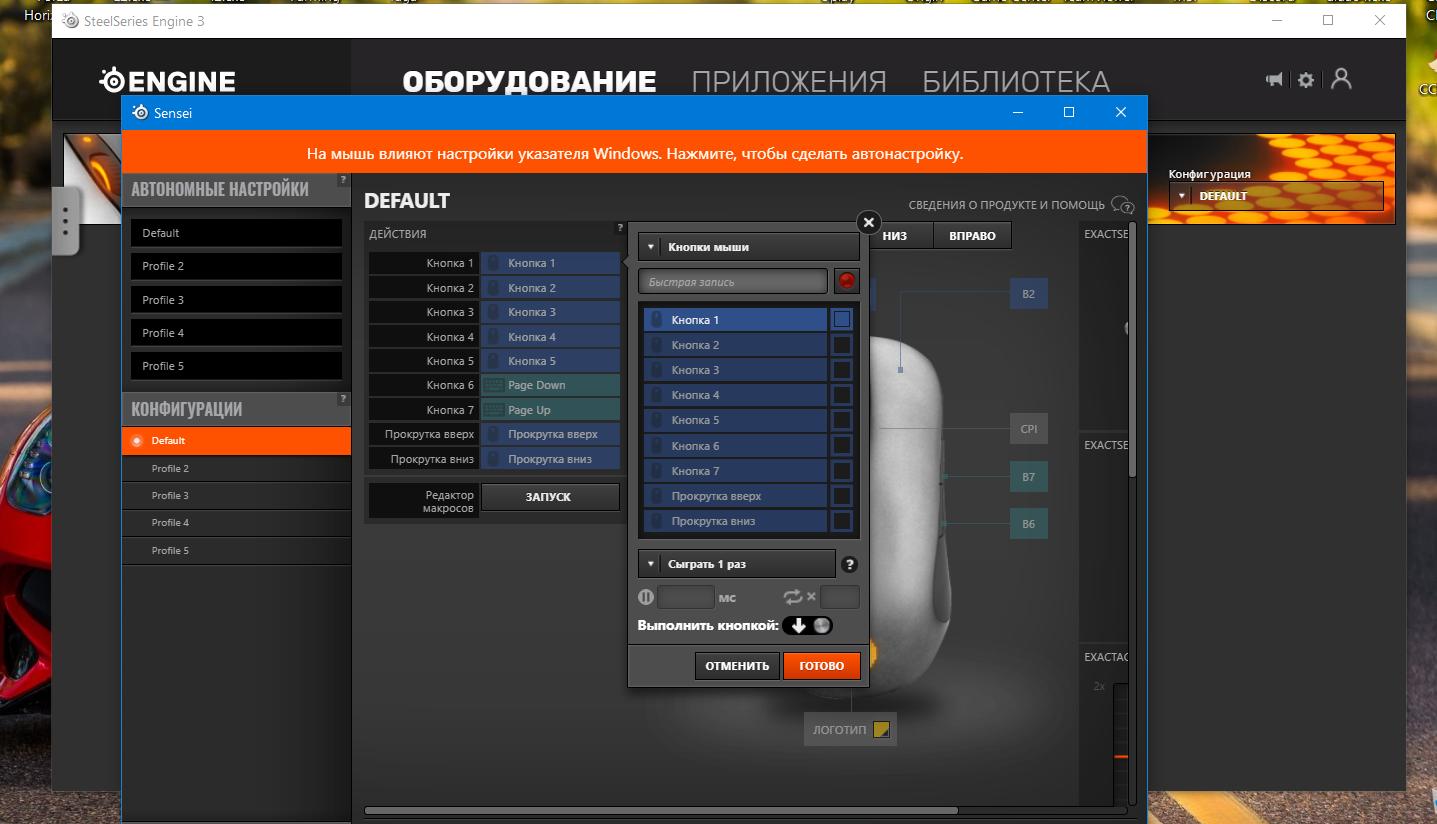Close the button assignment popup with X
The image size is (1437, 824).
click(868, 222)
